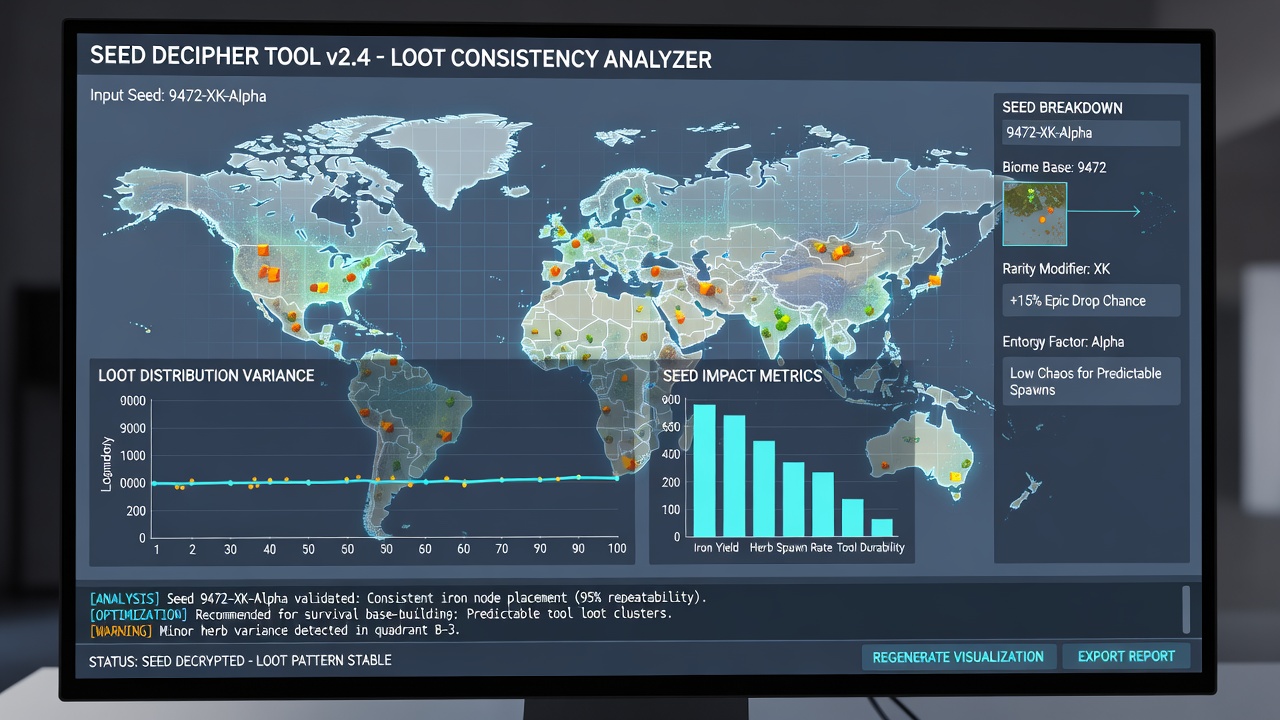Click the Seed Decipher Tool v2.4 title
This screenshot has width=1280, height=720.
coord(401,58)
